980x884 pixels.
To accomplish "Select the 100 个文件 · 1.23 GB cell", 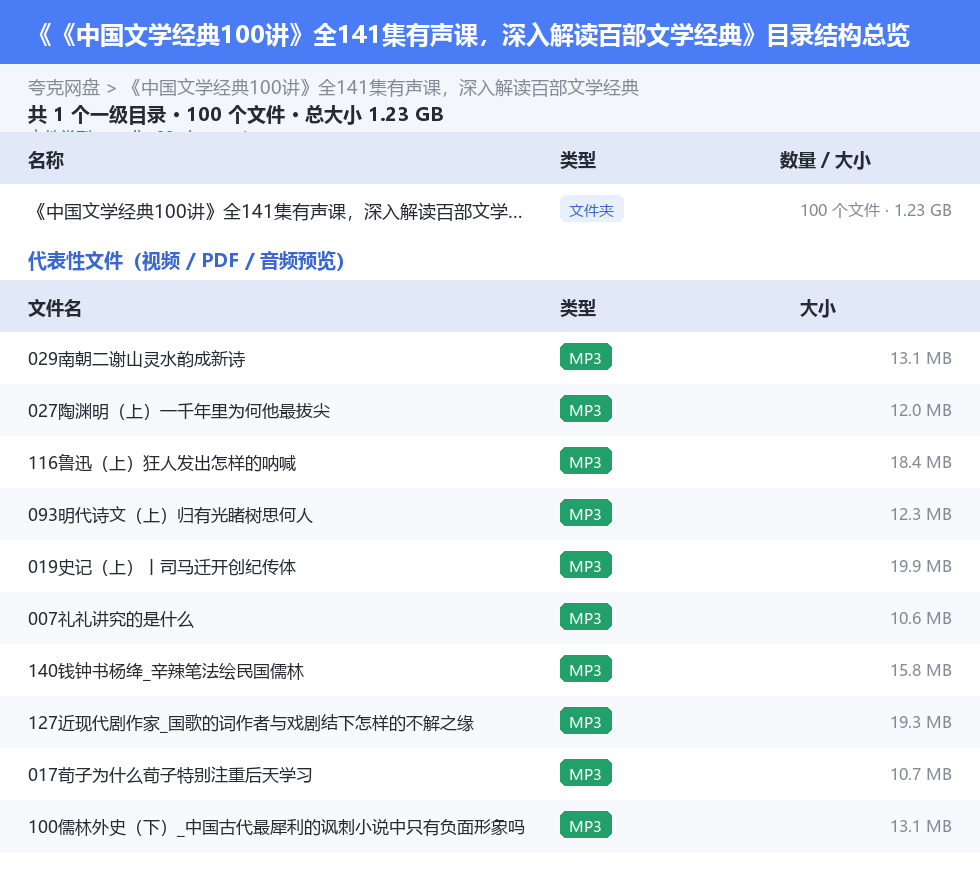I will click(876, 210).
